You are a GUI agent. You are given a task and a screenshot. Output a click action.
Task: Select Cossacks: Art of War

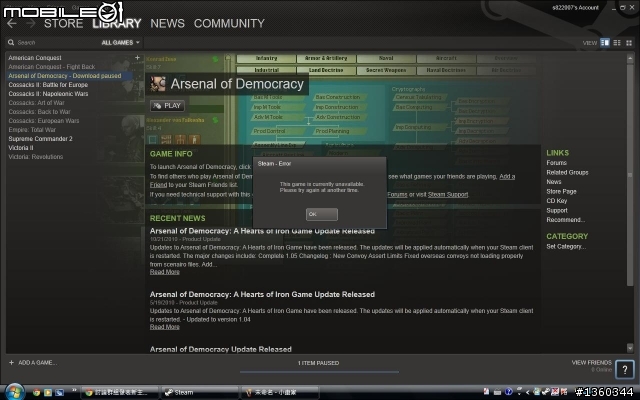pyautogui.click(x=36, y=103)
